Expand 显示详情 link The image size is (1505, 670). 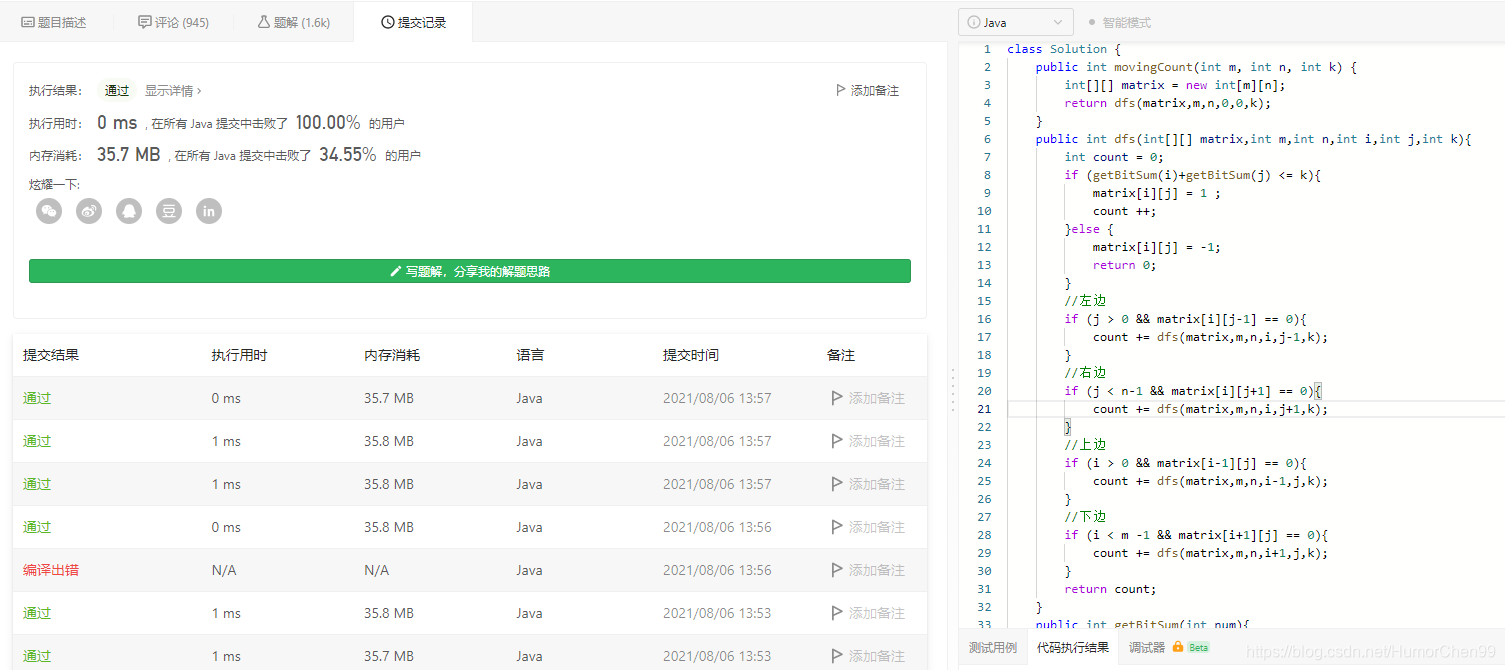(173, 91)
